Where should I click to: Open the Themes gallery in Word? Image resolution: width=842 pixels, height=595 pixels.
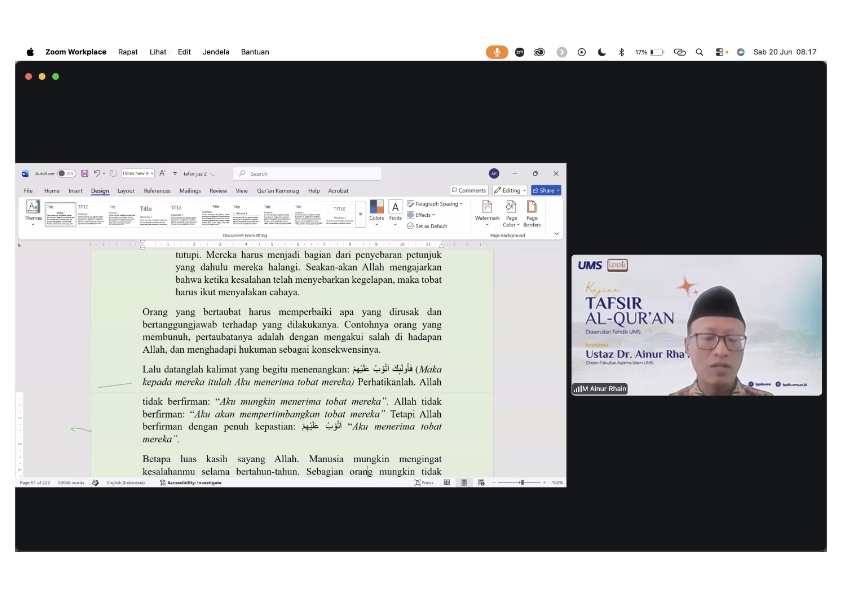pyautogui.click(x=33, y=212)
